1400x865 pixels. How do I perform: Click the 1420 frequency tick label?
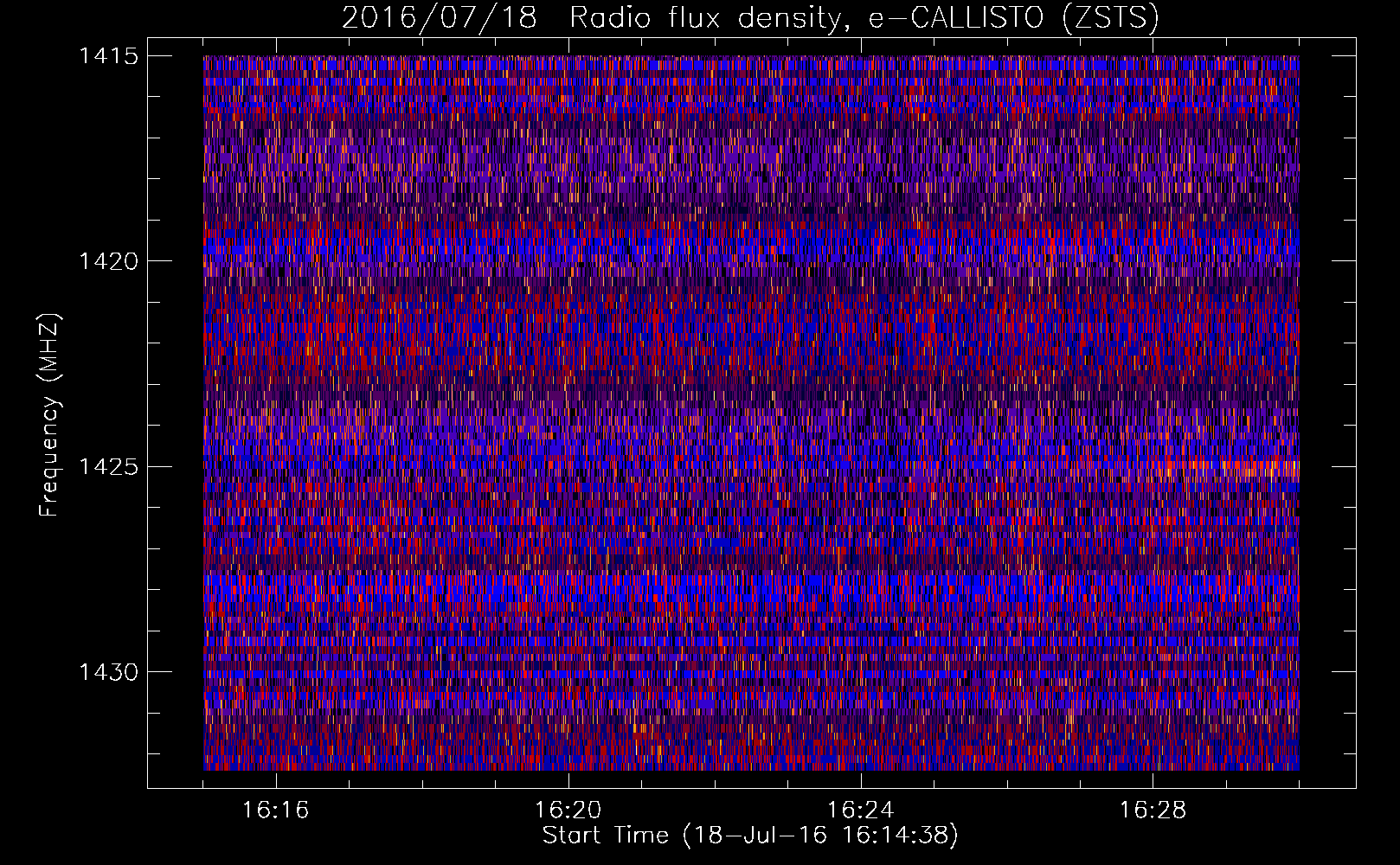[x=108, y=261]
